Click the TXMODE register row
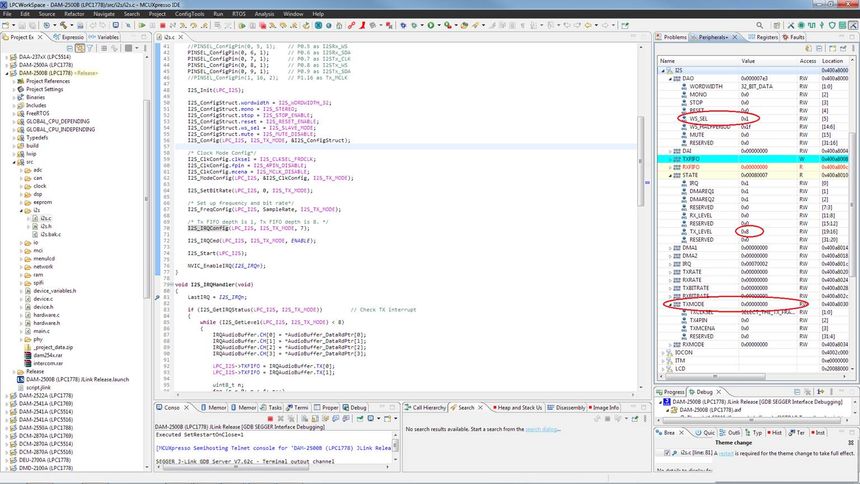The height and width of the screenshot is (484, 860). pos(754,304)
